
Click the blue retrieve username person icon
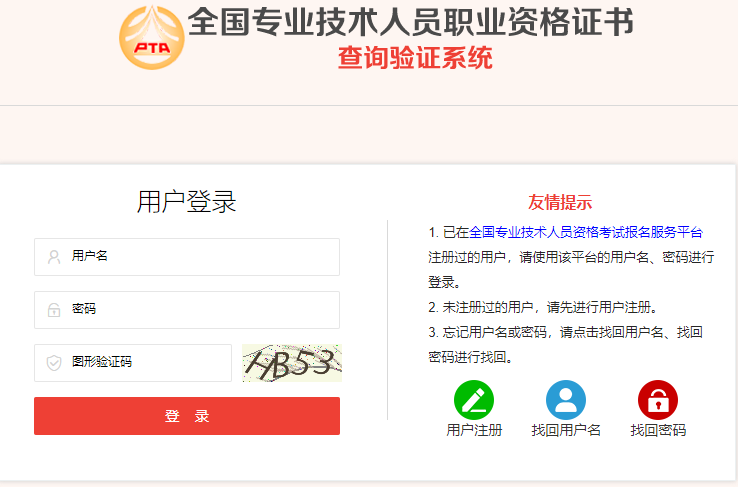(x=566, y=400)
